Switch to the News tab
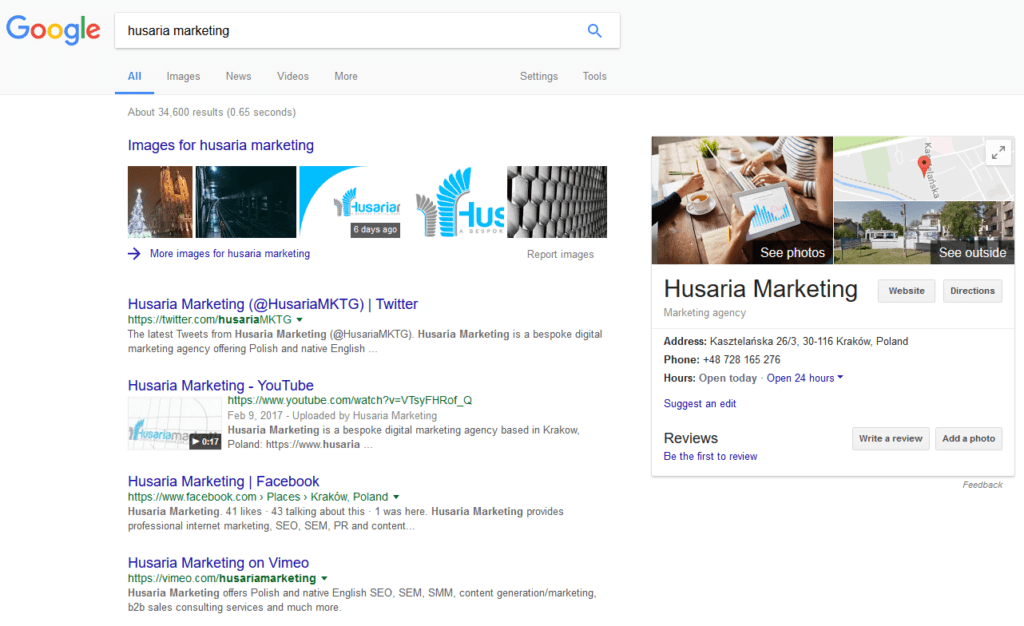This screenshot has width=1024, height=626. 238,76
